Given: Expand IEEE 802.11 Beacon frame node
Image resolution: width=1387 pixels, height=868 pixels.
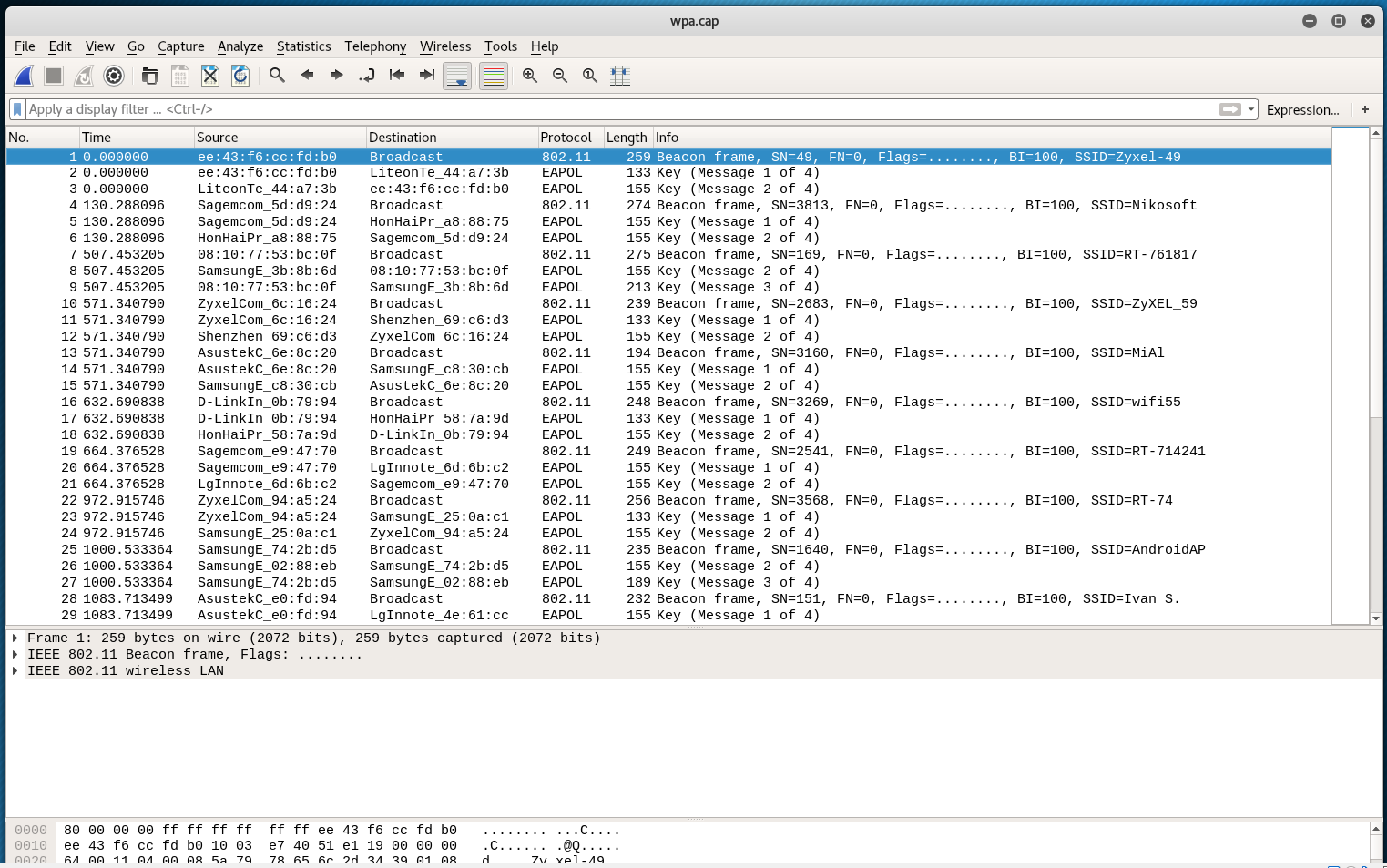Looking at the screenshot, I should click(15, 655).
